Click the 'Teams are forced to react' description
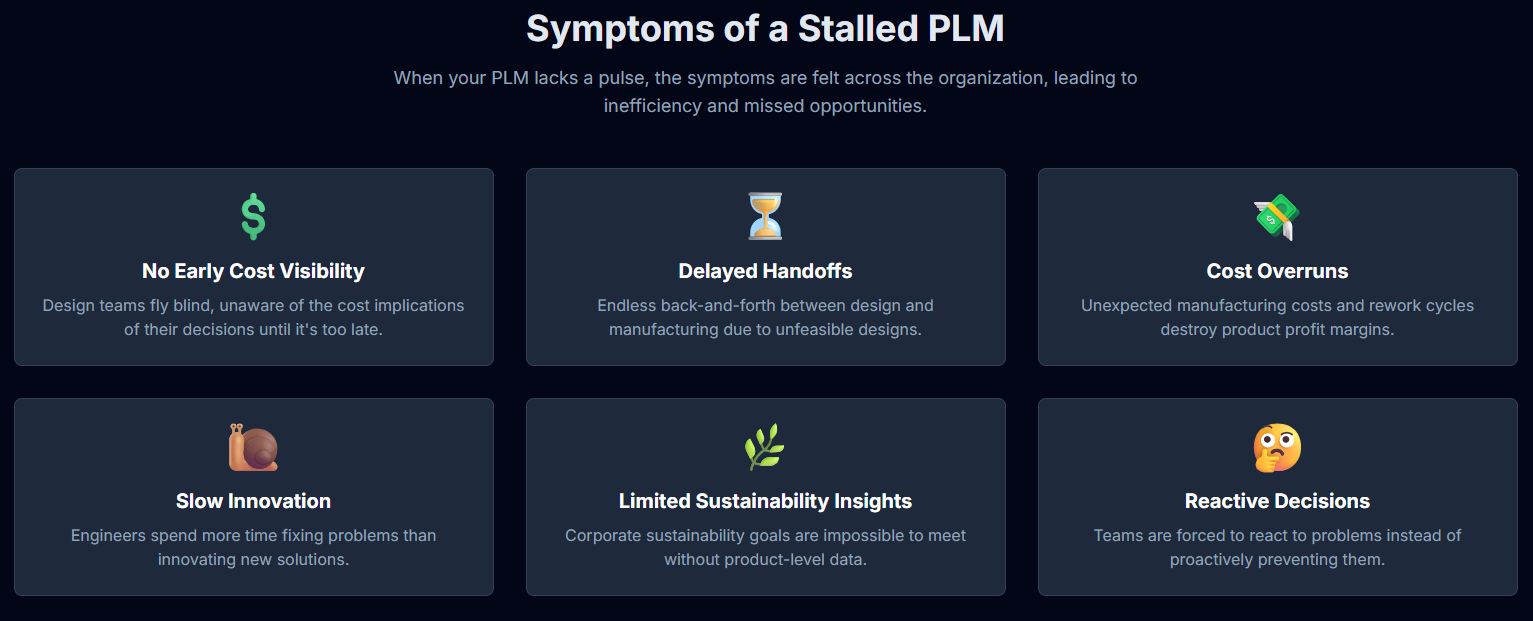The image size is (1533, 621). [1277, 547]
